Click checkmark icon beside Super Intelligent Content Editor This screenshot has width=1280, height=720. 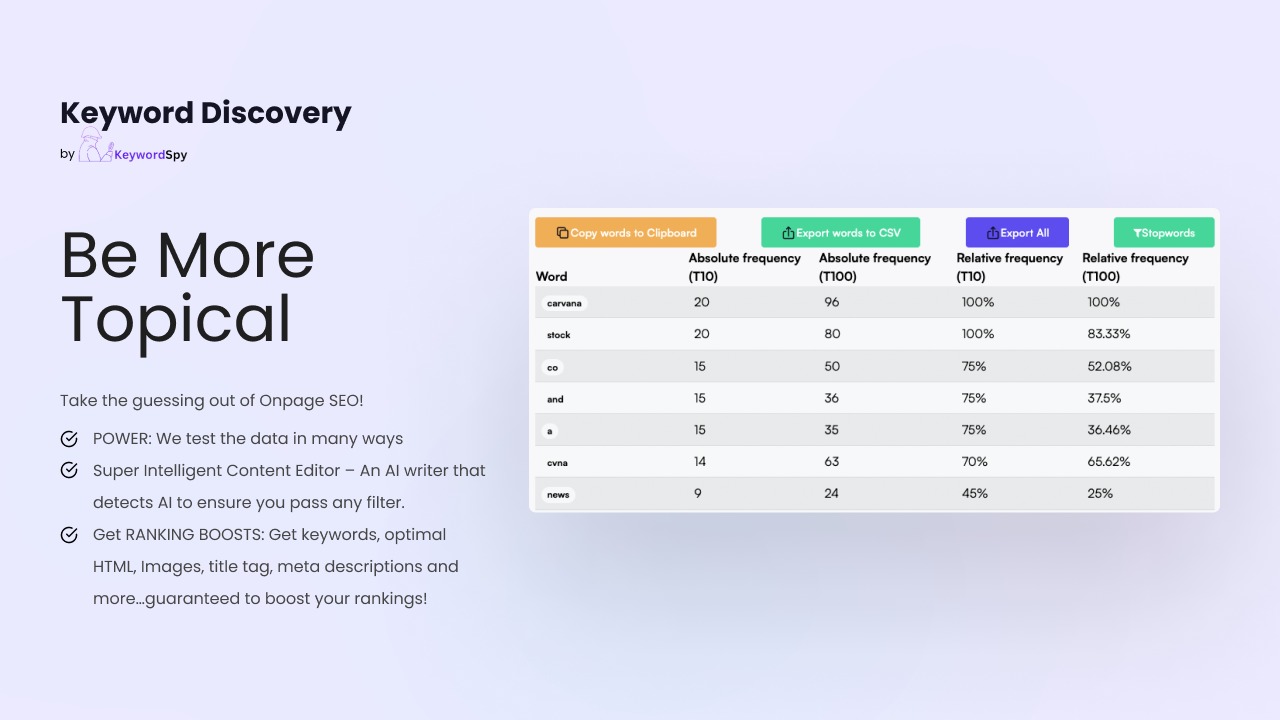(69, 470)
